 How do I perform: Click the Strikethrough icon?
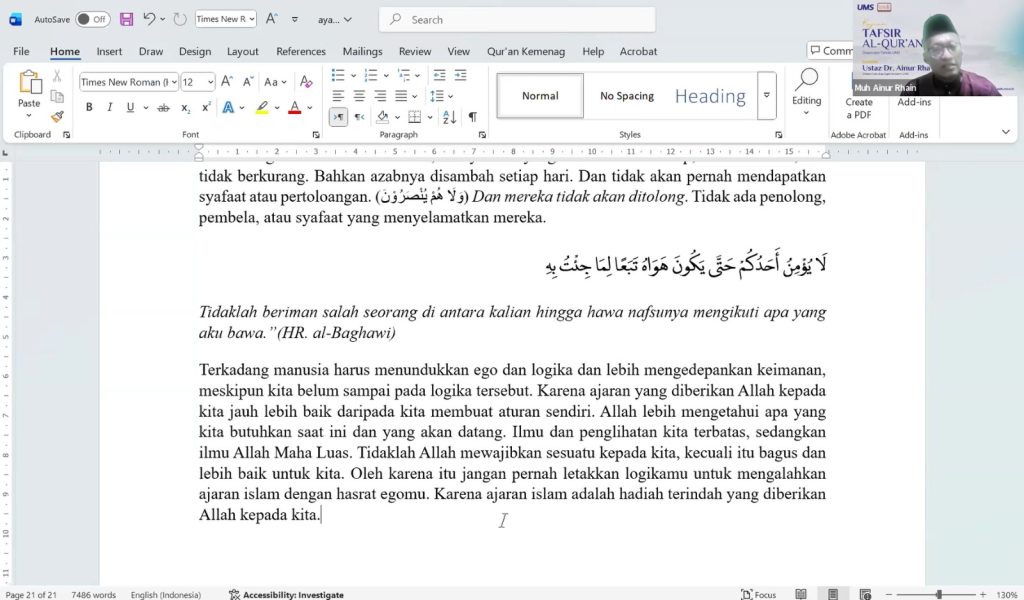tap(163, 107)
